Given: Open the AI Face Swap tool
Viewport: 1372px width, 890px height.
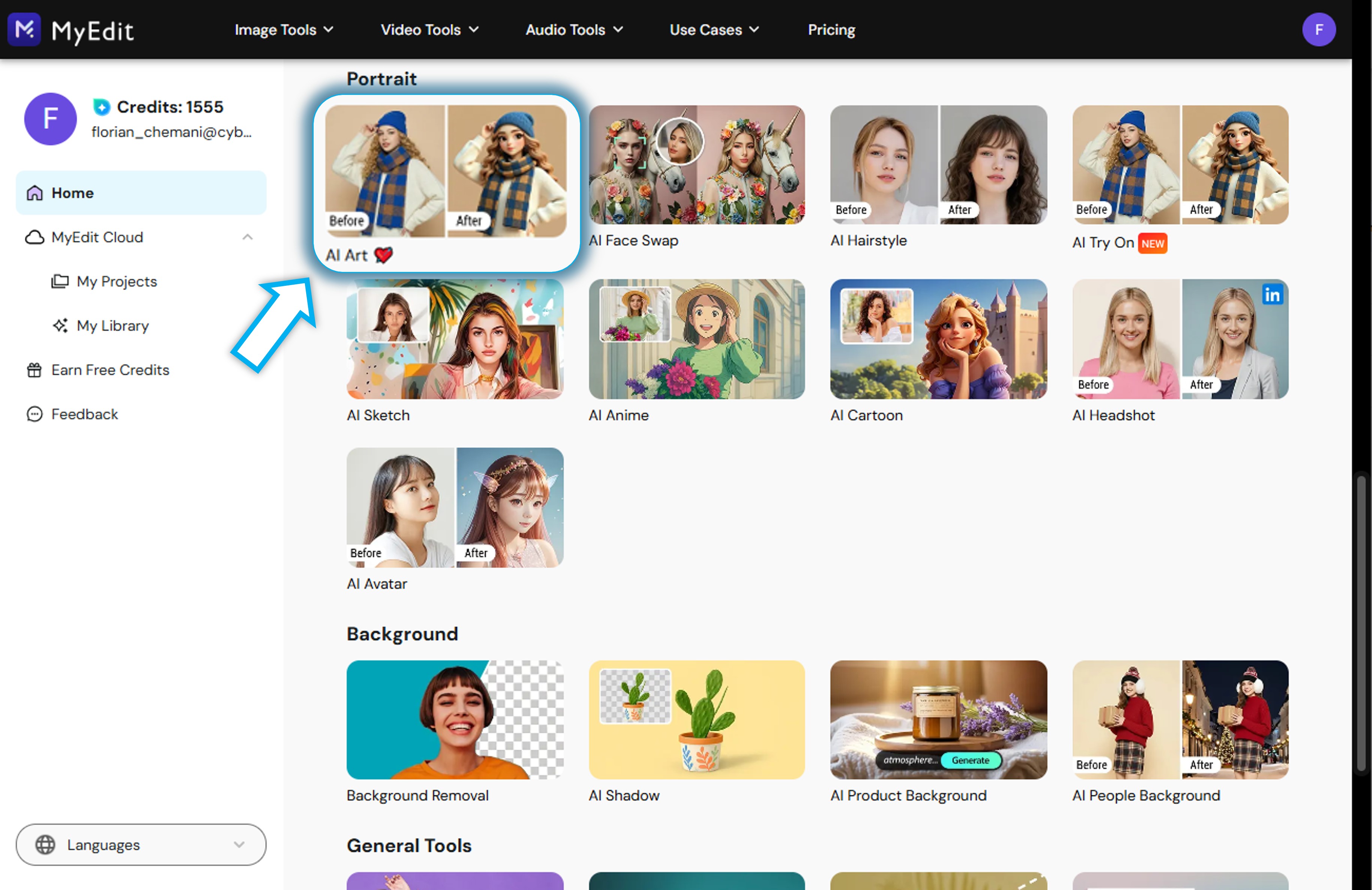Looking at the screenshot, I should point(696,165).
